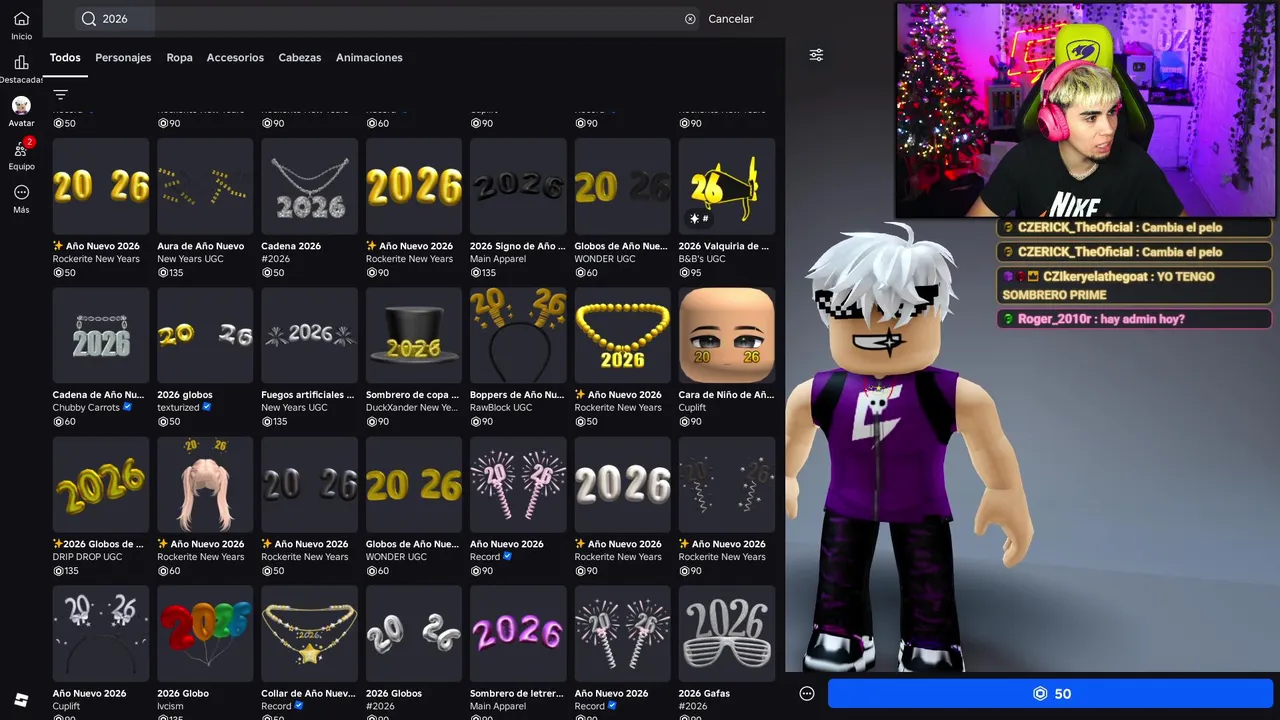Image resolution: width=1280 pixels, height=720 pixels.
Task: Switch to the Animaciones tab
Action: 369,58
